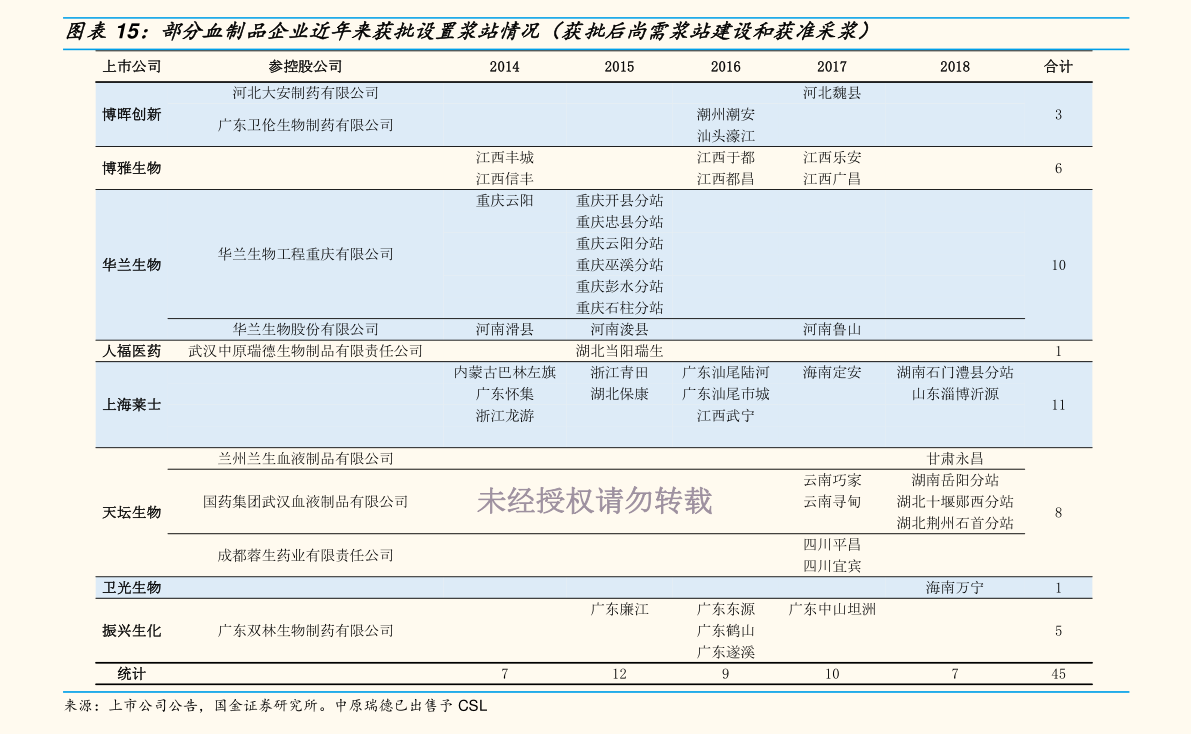Click the 河北大安制药有限公司 cell
The image size is (1191, 734).
[x=305, y=93]
